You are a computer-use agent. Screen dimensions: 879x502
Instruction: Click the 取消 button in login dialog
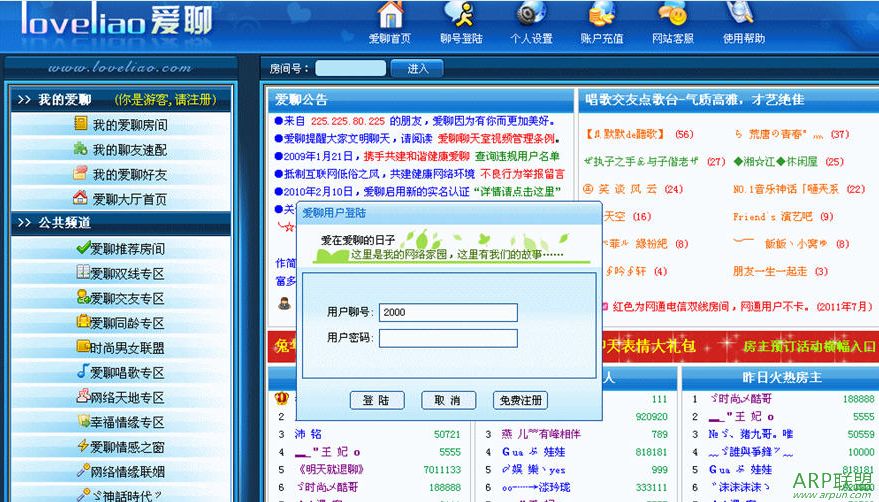point(448,400)
